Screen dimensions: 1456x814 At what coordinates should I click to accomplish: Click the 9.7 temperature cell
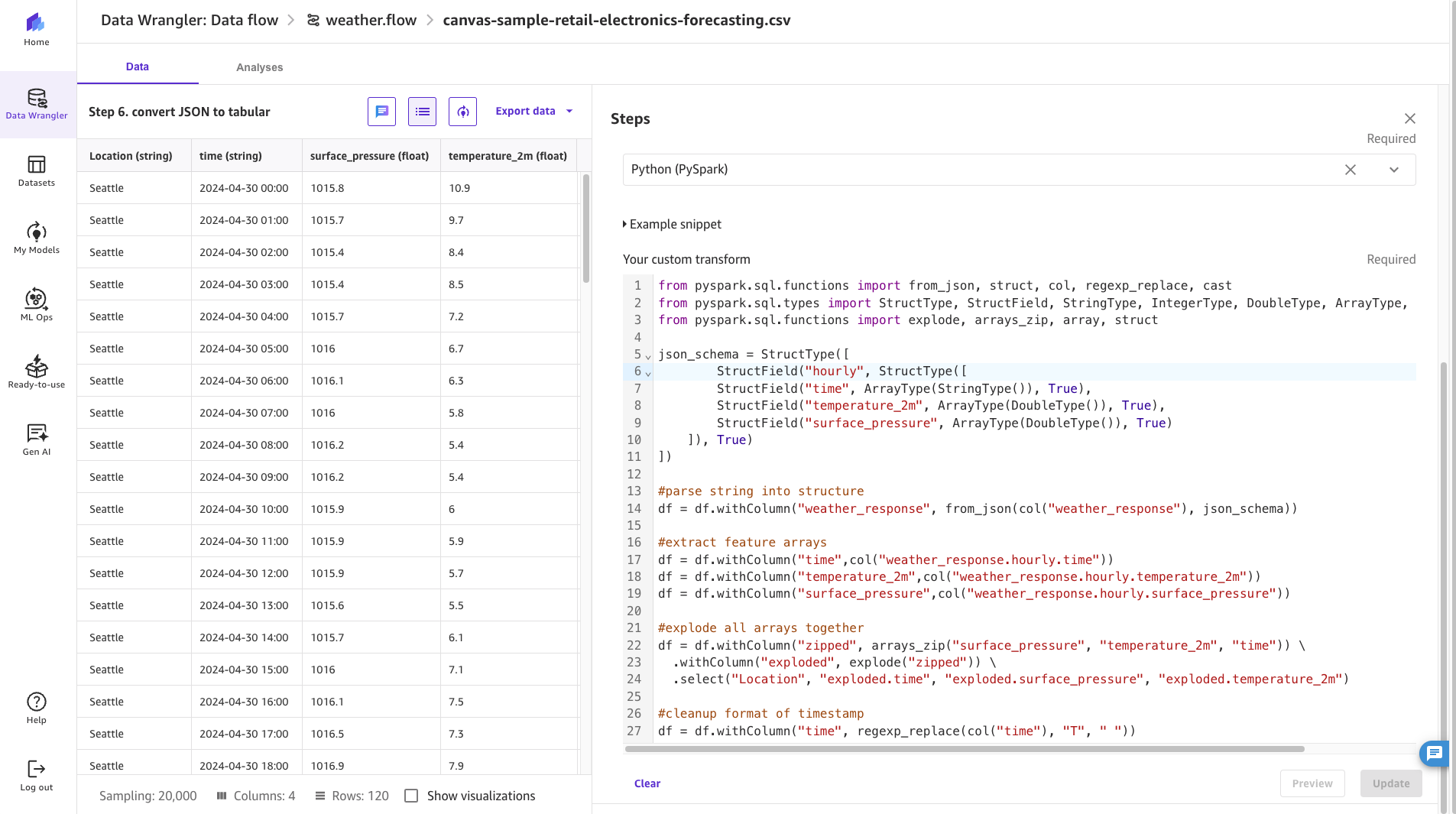(x=508, y=220)
